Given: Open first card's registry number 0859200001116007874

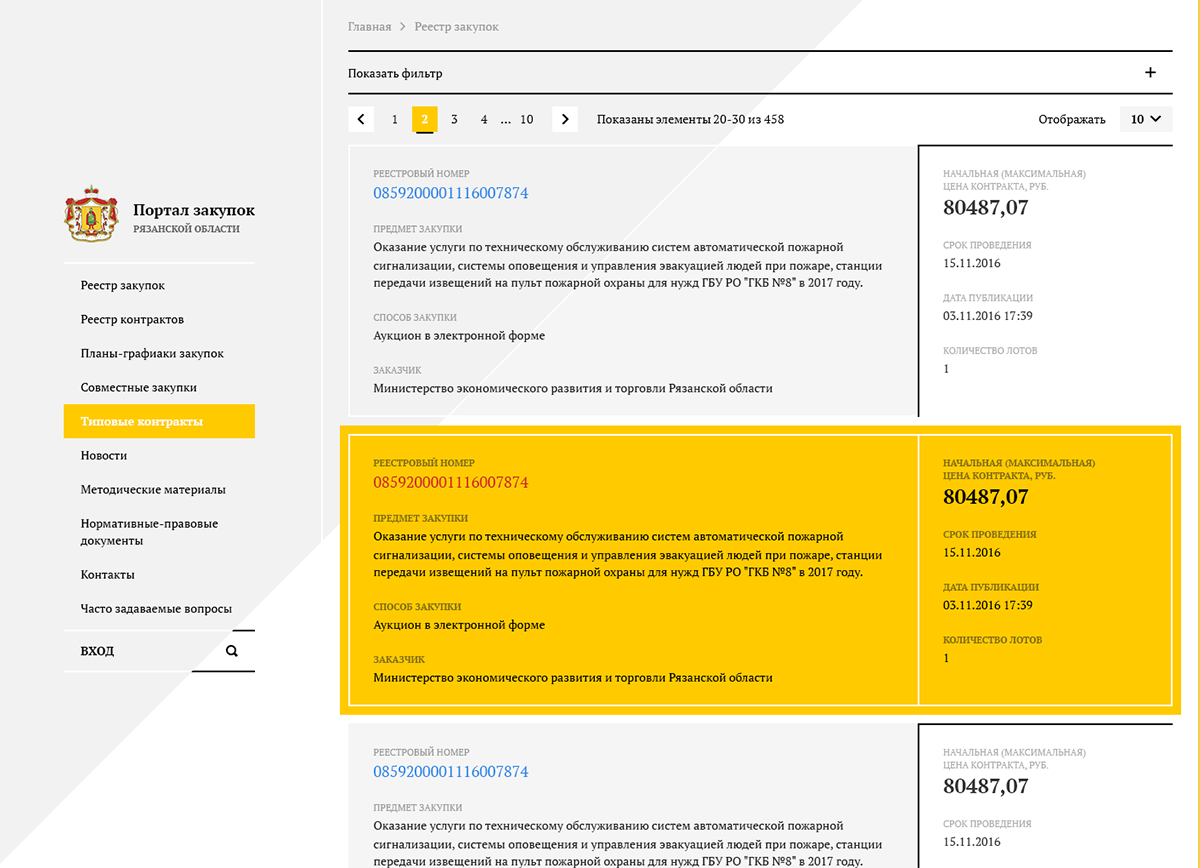Looking at the screenshot, I should coord(450,193).
